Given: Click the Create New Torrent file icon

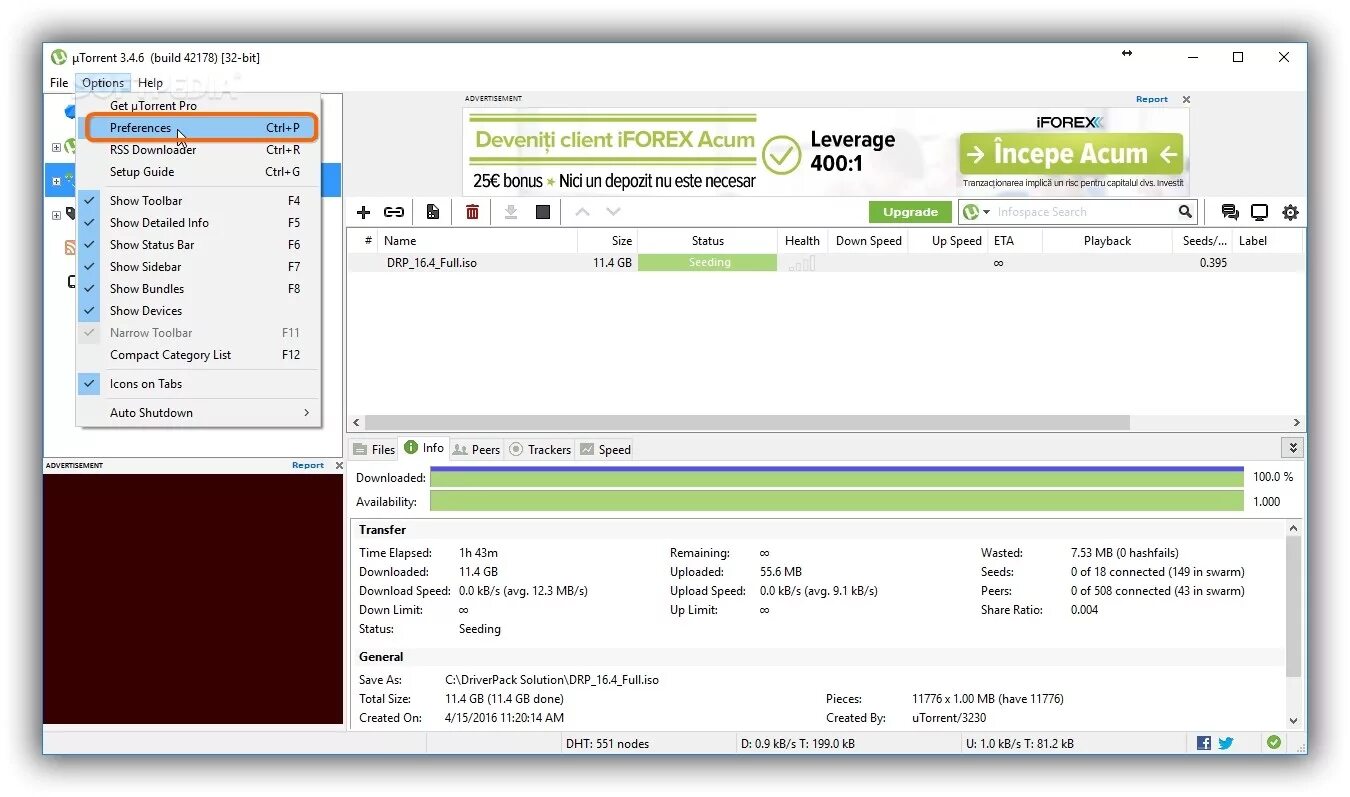Looking at the screenshot, I should (433, 212).
